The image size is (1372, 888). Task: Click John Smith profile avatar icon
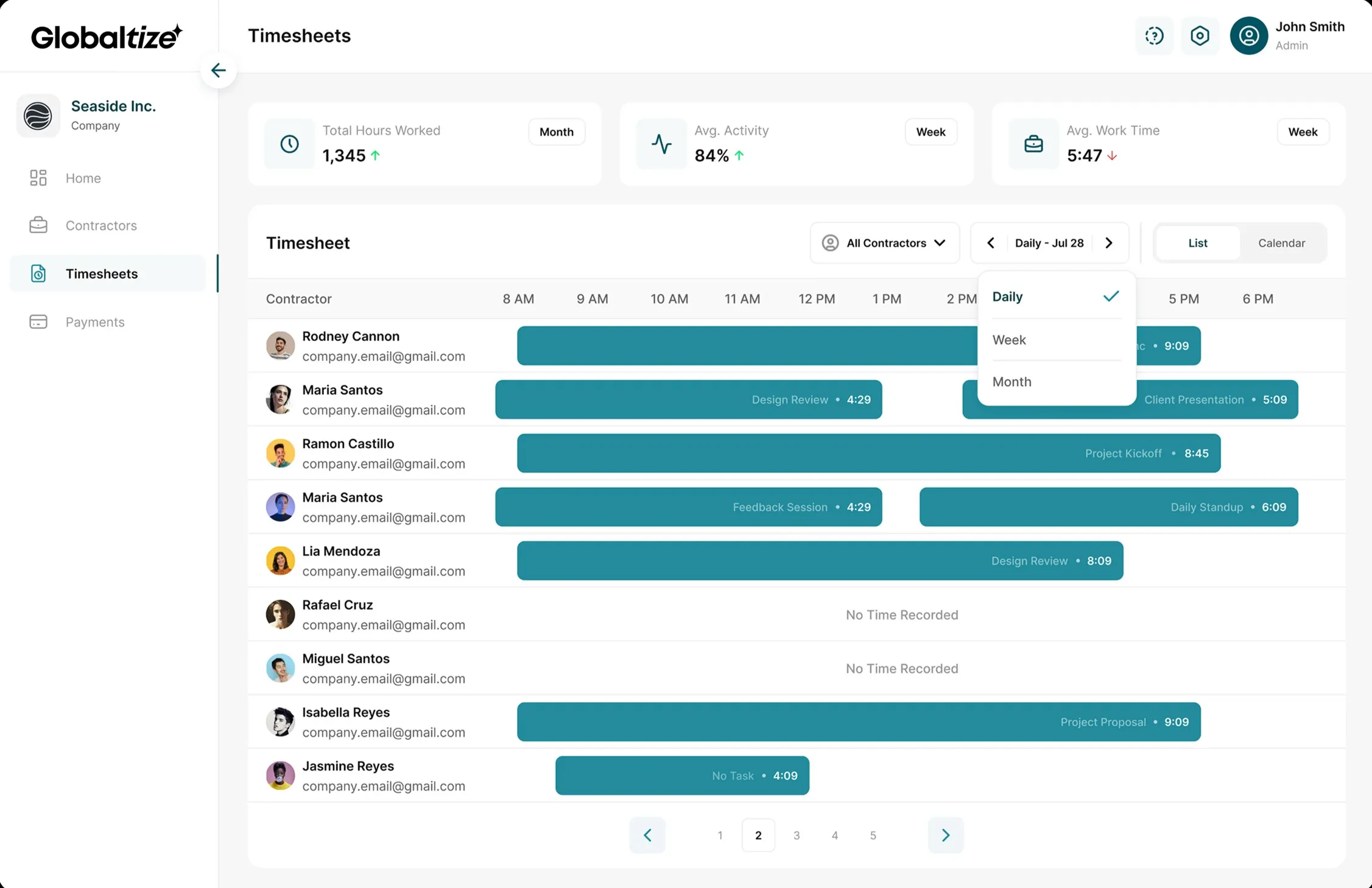coord(1248,36)
